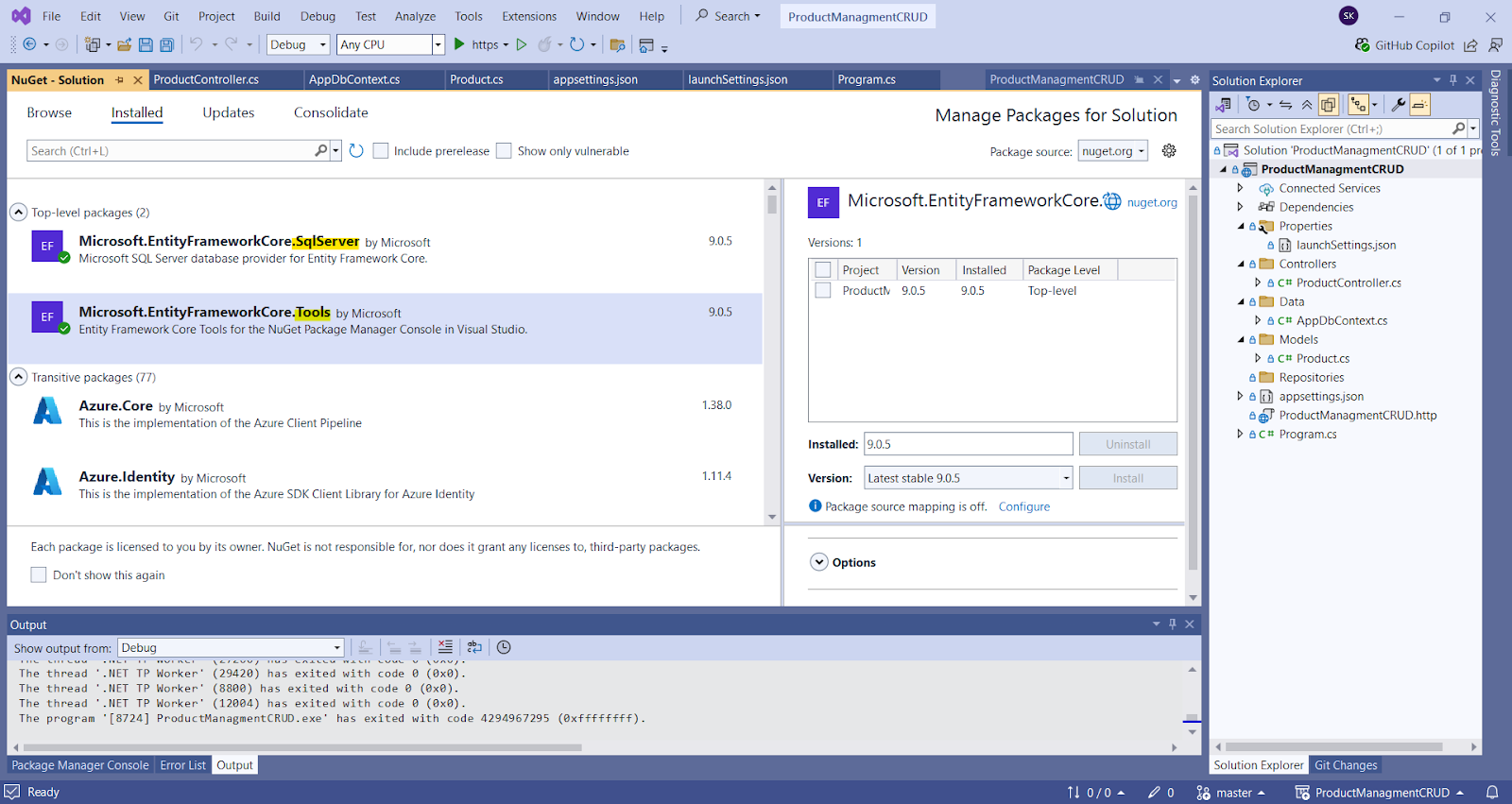Screen dimensions: 1512x804
Task: Click the Solution Explorer horizontal scrollbar
Action: point(1335,746)
